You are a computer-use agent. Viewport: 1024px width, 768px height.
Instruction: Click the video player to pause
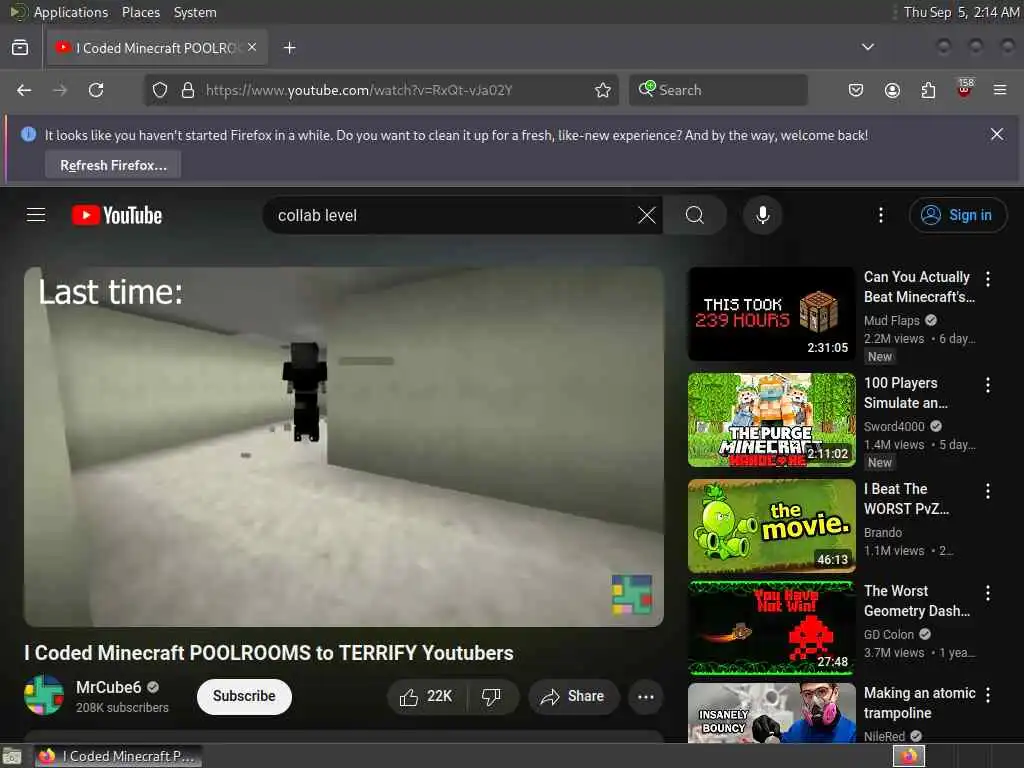[x=344, y=447]
